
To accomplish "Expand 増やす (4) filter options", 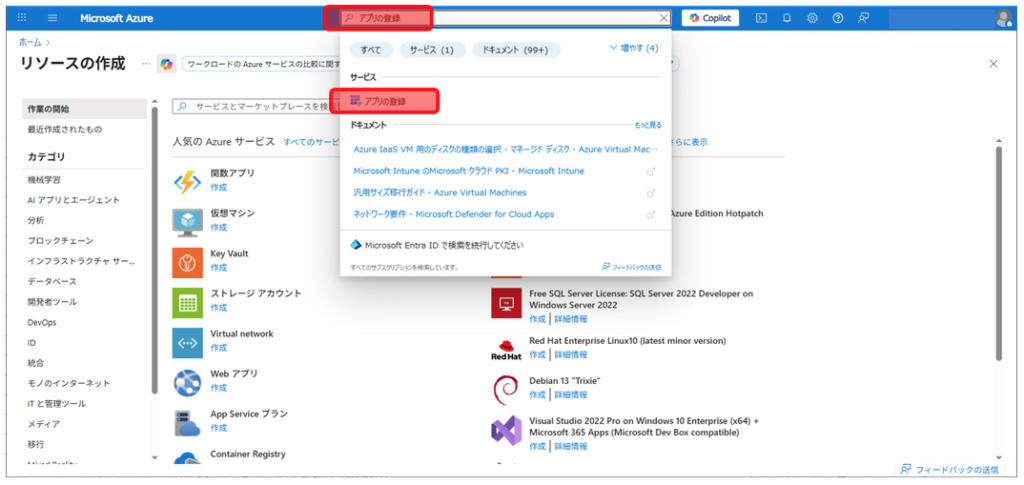I will 634,48.
